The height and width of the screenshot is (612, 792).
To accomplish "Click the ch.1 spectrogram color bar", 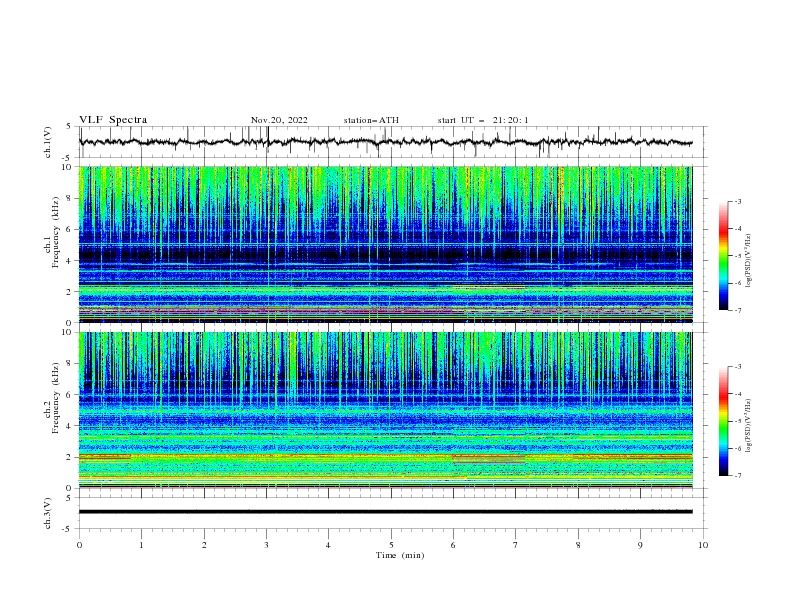I will pyautogui.click(x=724, y=256).
